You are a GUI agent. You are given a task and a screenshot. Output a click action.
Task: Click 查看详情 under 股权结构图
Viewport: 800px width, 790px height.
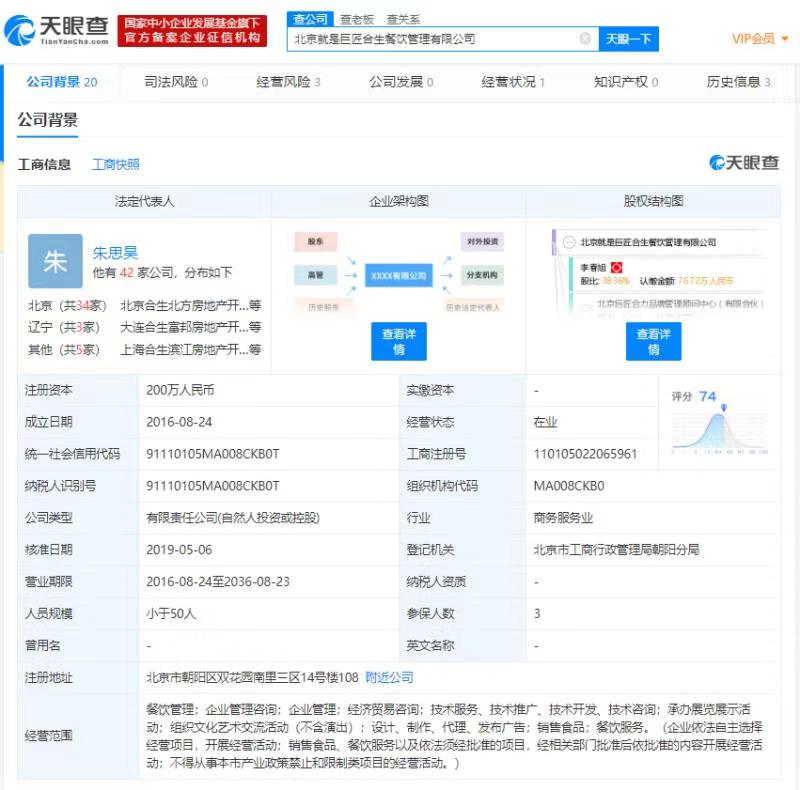(654, 341)
